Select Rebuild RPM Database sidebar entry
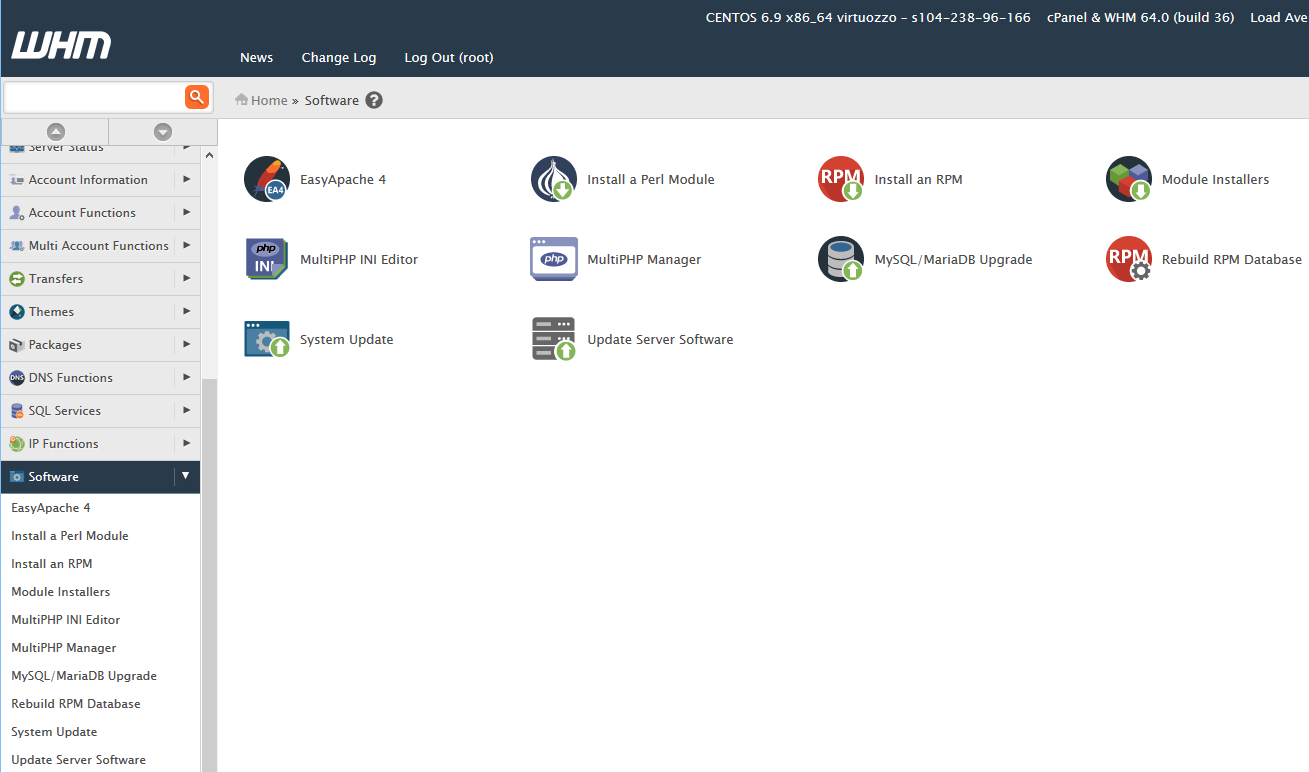Image resolution: width=1309 pixels, height=772 pixels. 76,704
